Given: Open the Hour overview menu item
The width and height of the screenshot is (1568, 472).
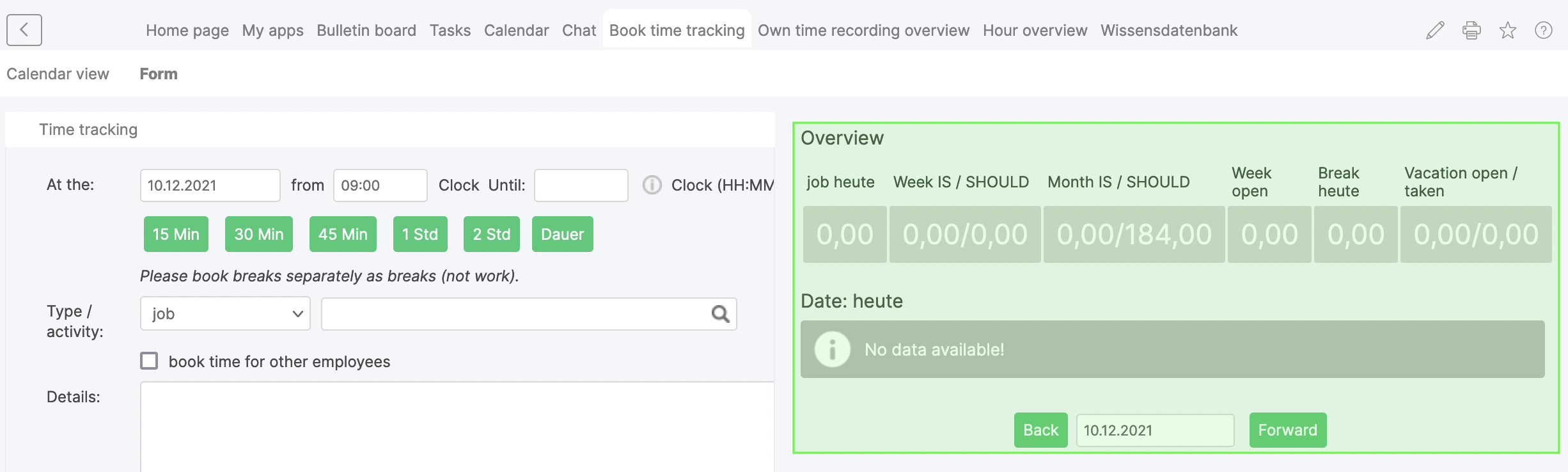Looking at the screenshot, I should [1034, 30].
